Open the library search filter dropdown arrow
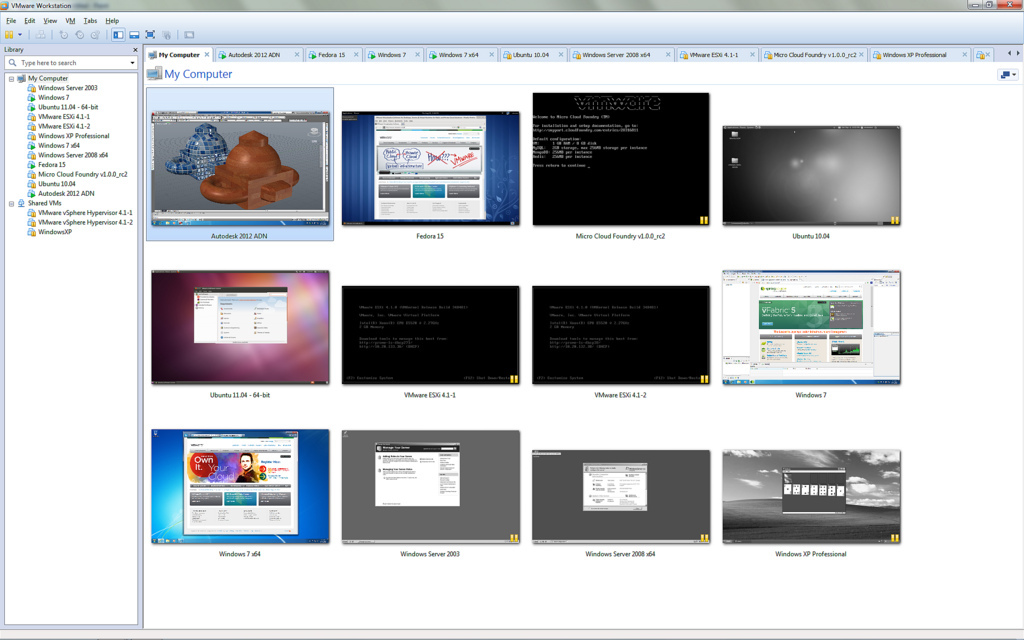The image size is (1024, 640). tap(132, 63)
